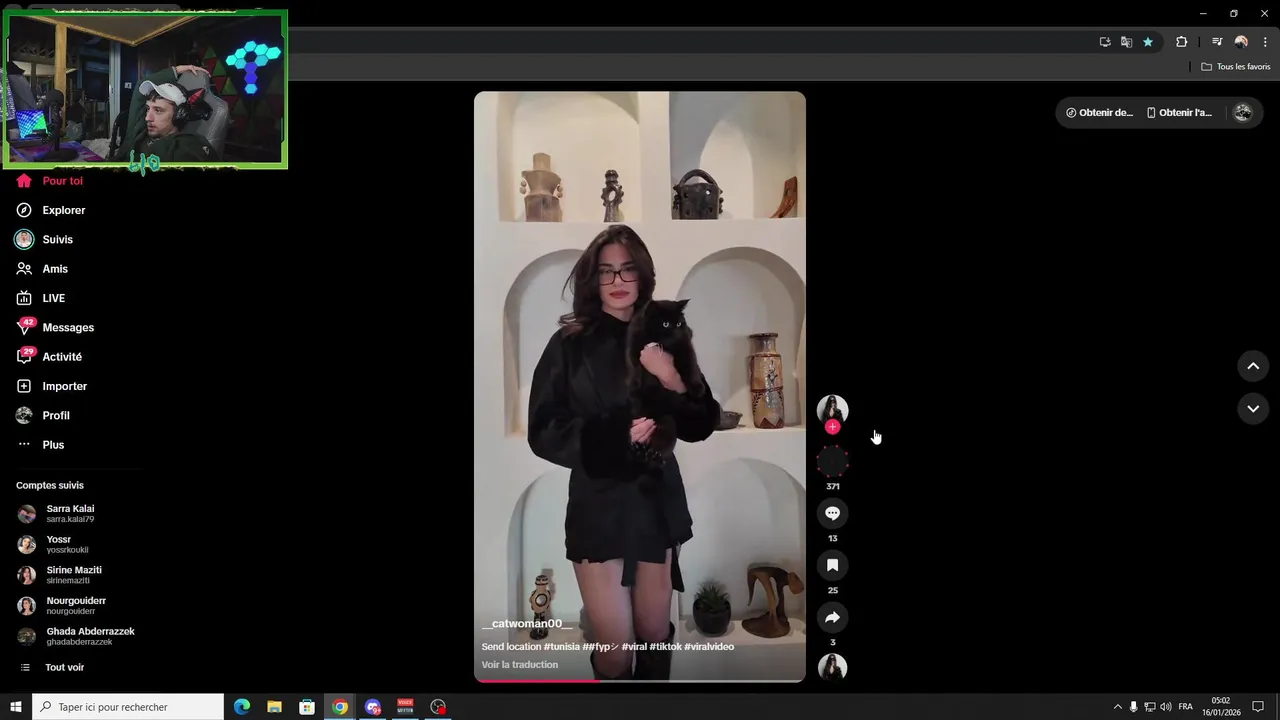Viewport: 1280px width, 720px height.
Task: Click the Activité notifications icon
Action: coord(24,356)
